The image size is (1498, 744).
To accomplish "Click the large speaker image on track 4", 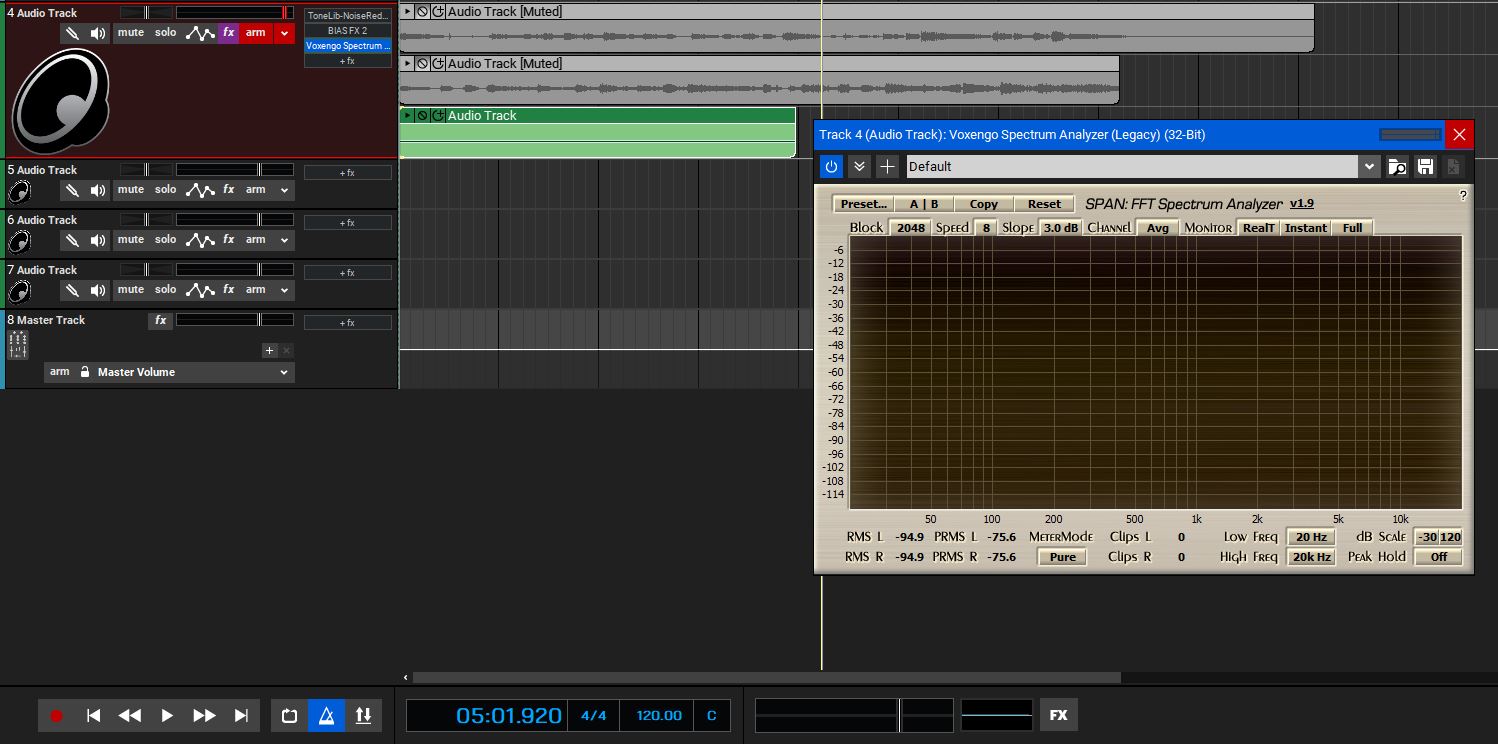I will pyautogui.click(x=60, y=101).
